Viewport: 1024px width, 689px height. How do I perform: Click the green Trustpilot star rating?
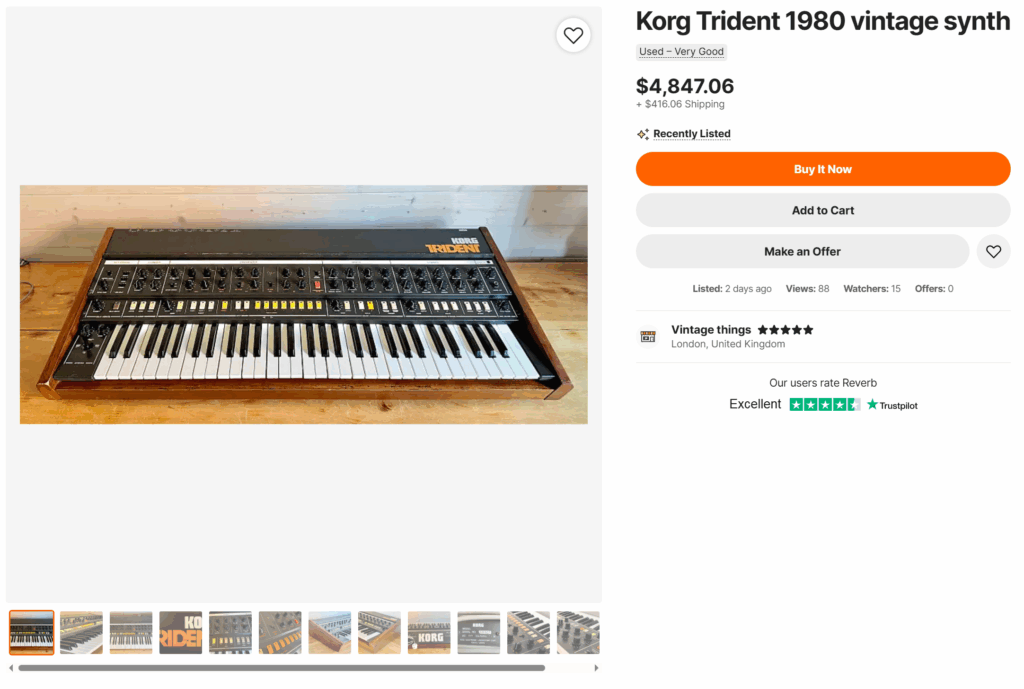pos(824,405)
